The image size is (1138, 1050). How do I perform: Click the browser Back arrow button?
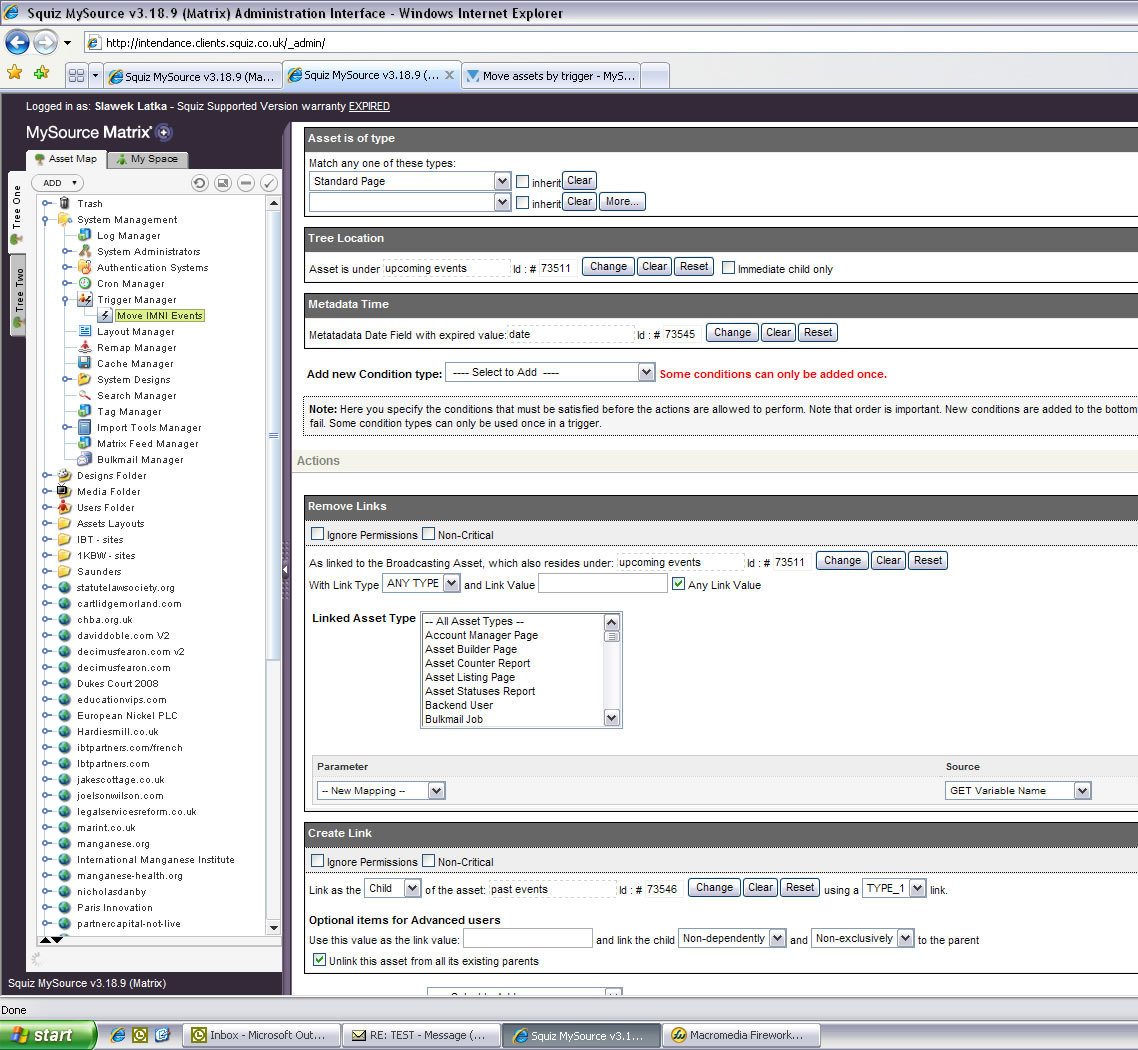(17, 43)
